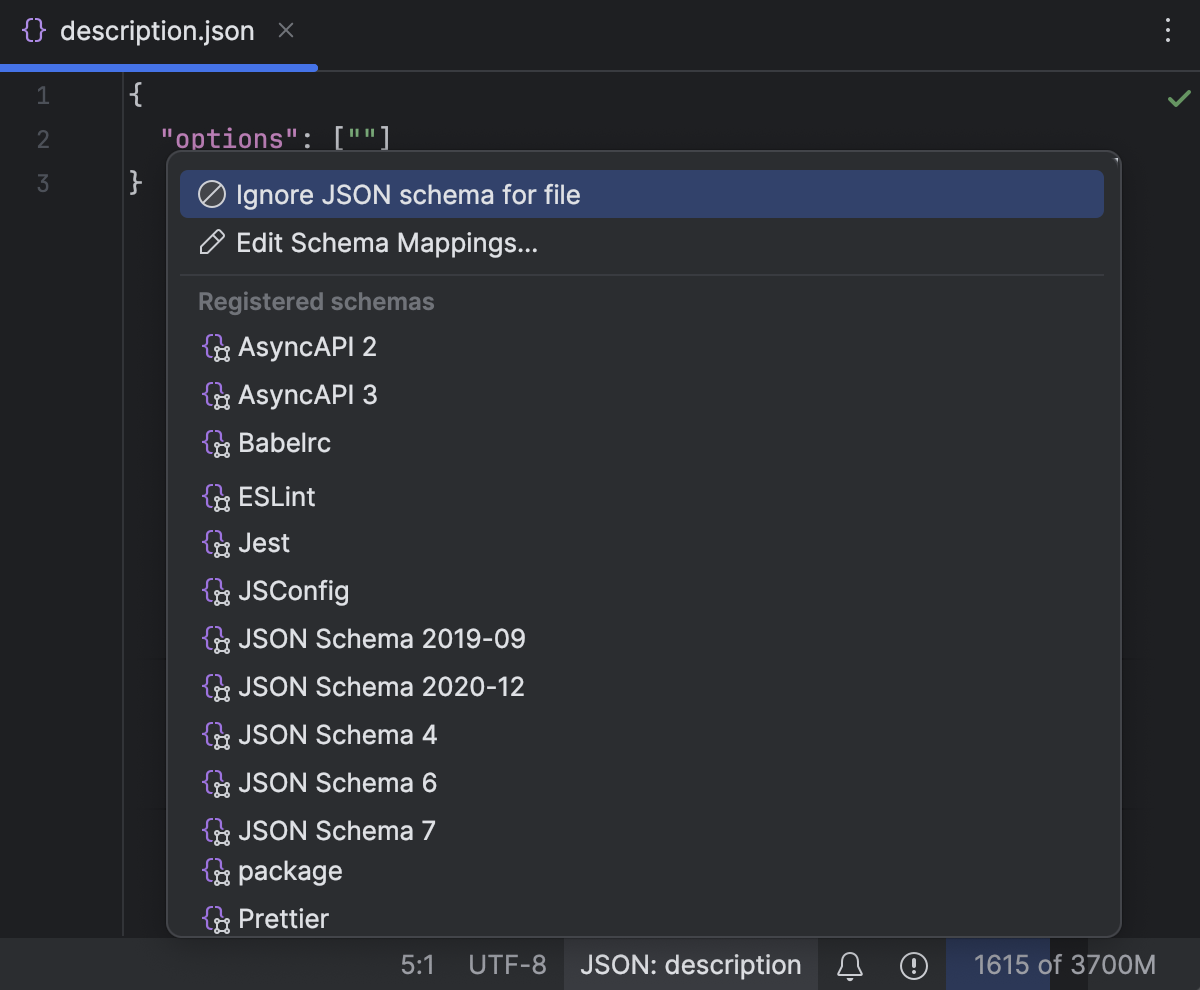Image resolution: width=1200 pixels, height=990 pixels.
Task: Click the pencil icon beside Edit Schema Mappings
Action: tap(211, 241)
